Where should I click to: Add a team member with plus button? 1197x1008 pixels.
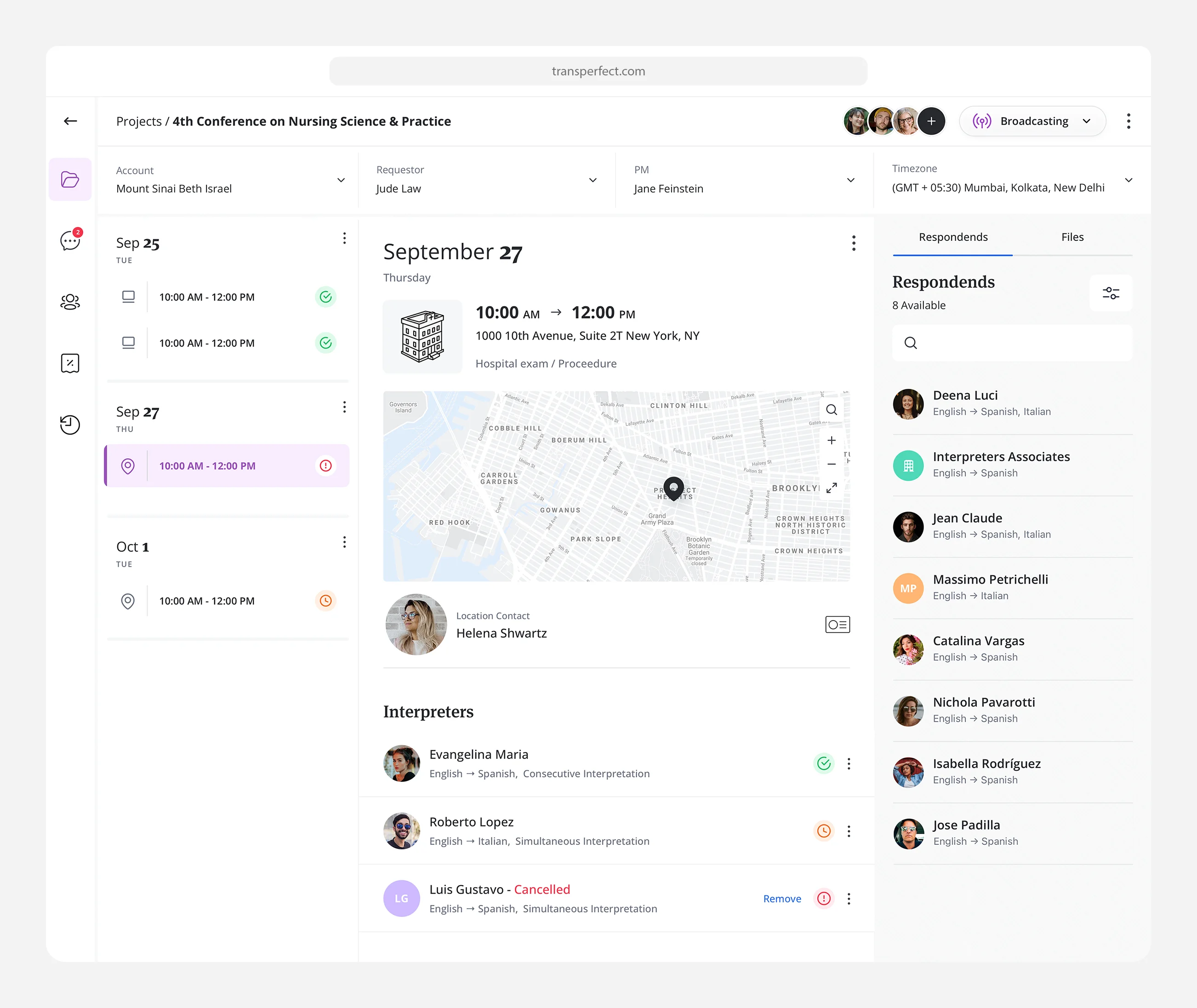tap(931, 121)
